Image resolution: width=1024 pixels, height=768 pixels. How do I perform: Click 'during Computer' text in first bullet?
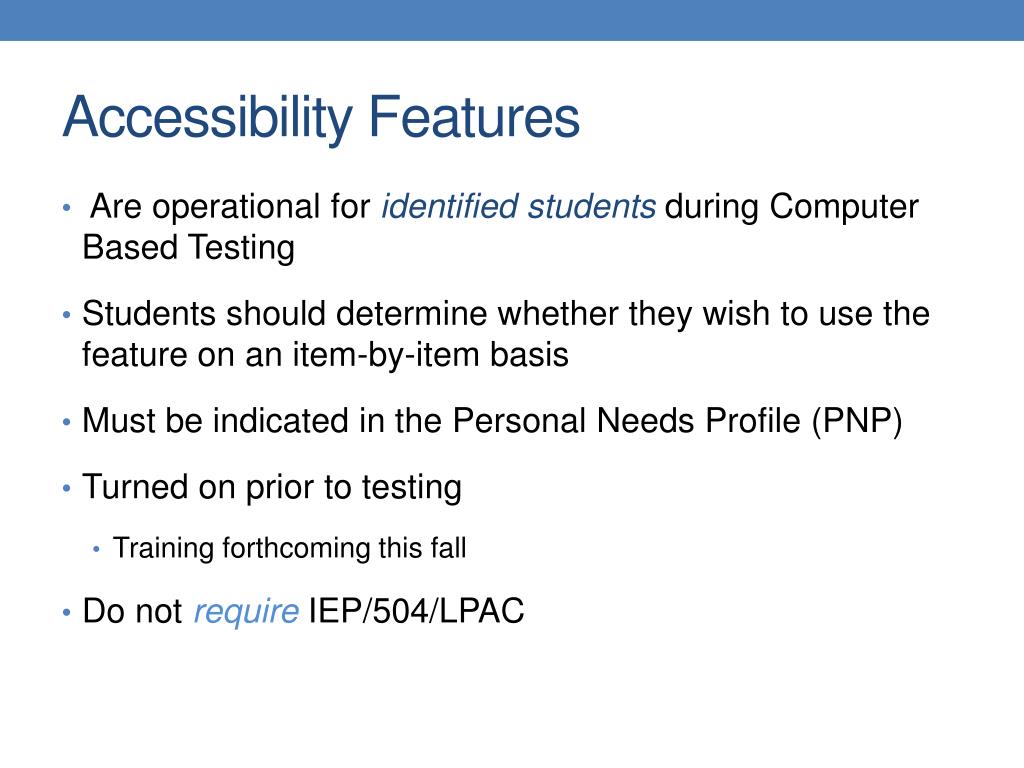click(792, 207)
